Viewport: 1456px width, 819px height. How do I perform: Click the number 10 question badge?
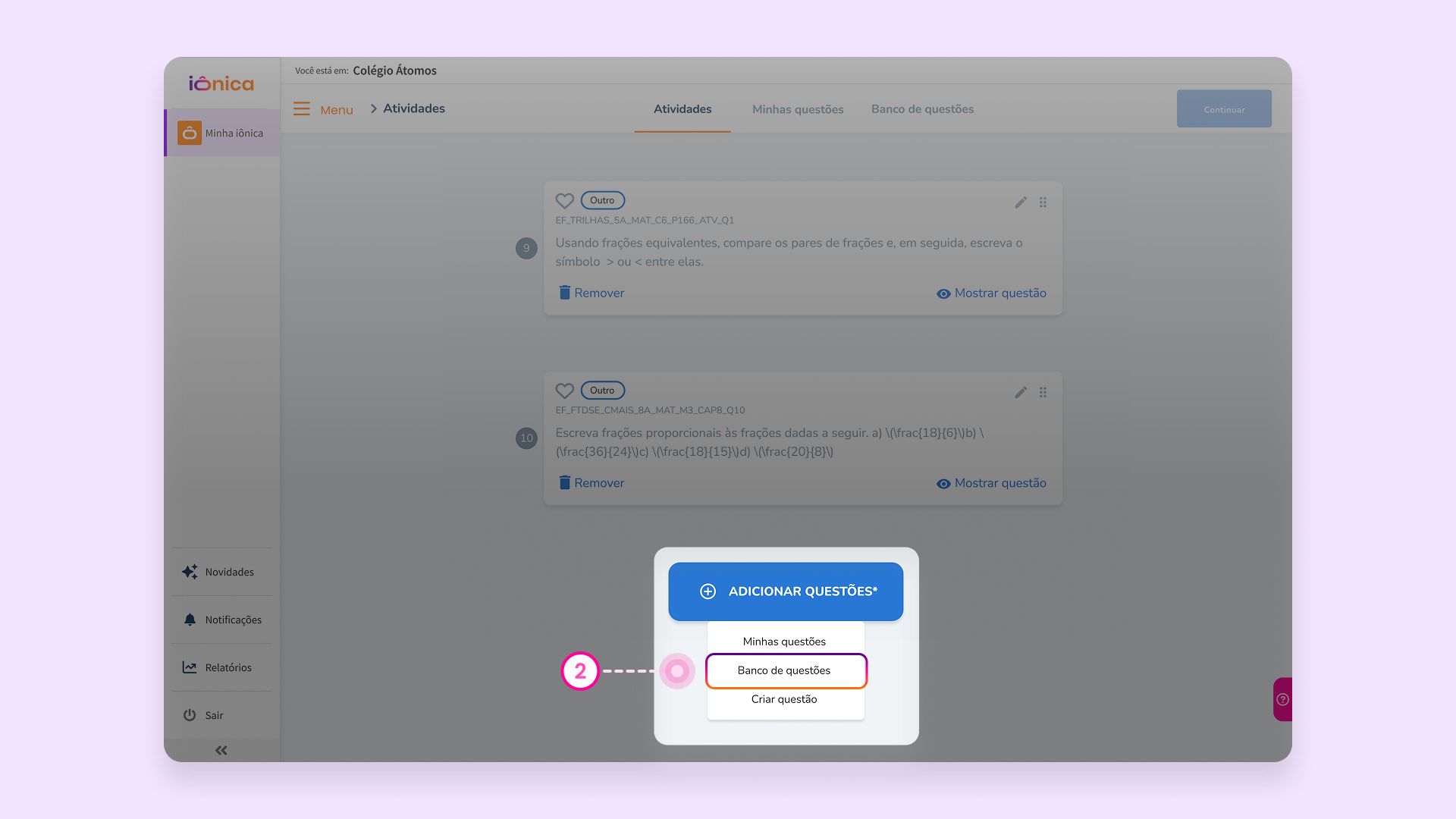click(526, 438)
